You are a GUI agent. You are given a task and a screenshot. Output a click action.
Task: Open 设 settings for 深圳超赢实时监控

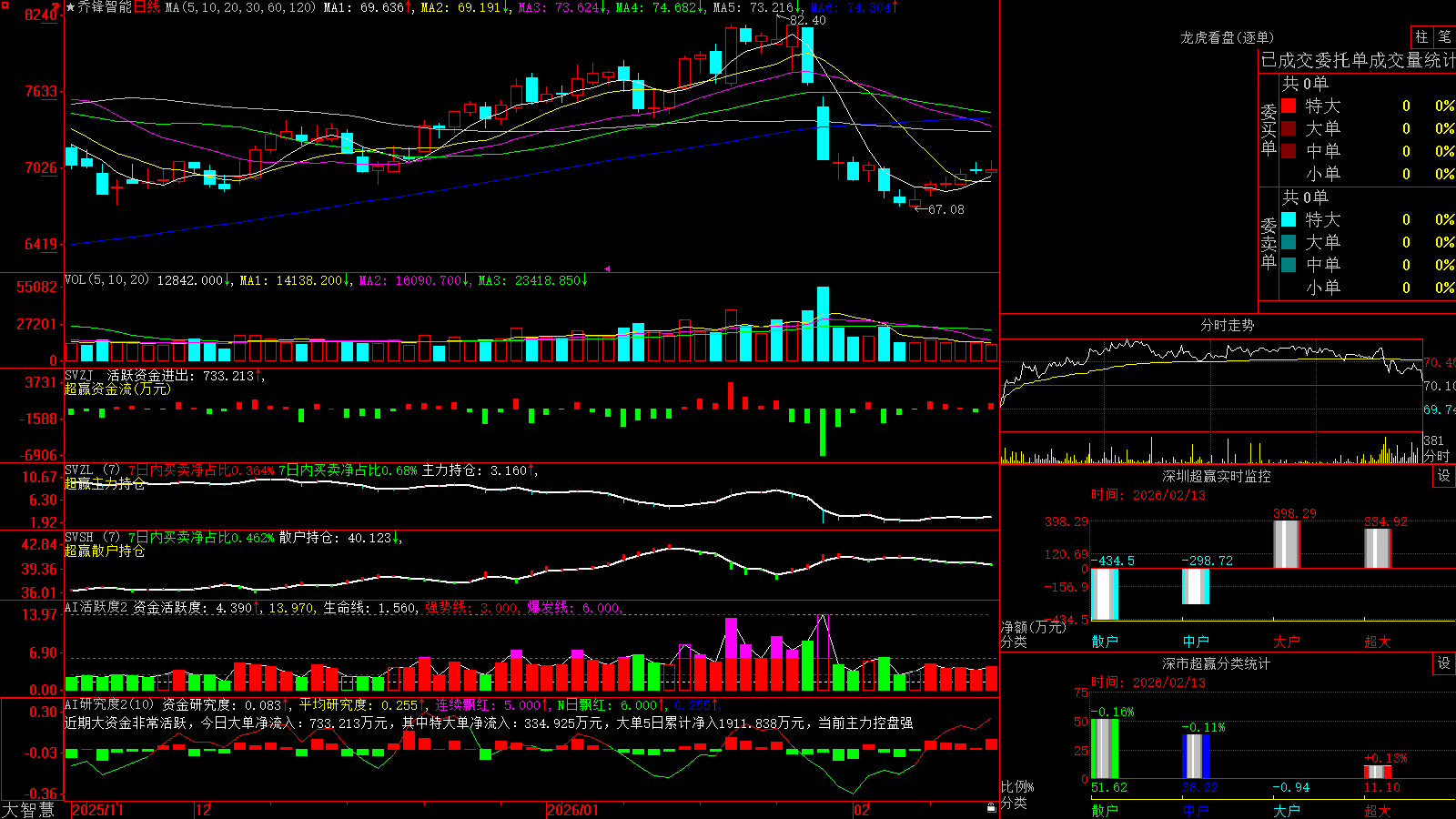click(x=1444, y=476)
